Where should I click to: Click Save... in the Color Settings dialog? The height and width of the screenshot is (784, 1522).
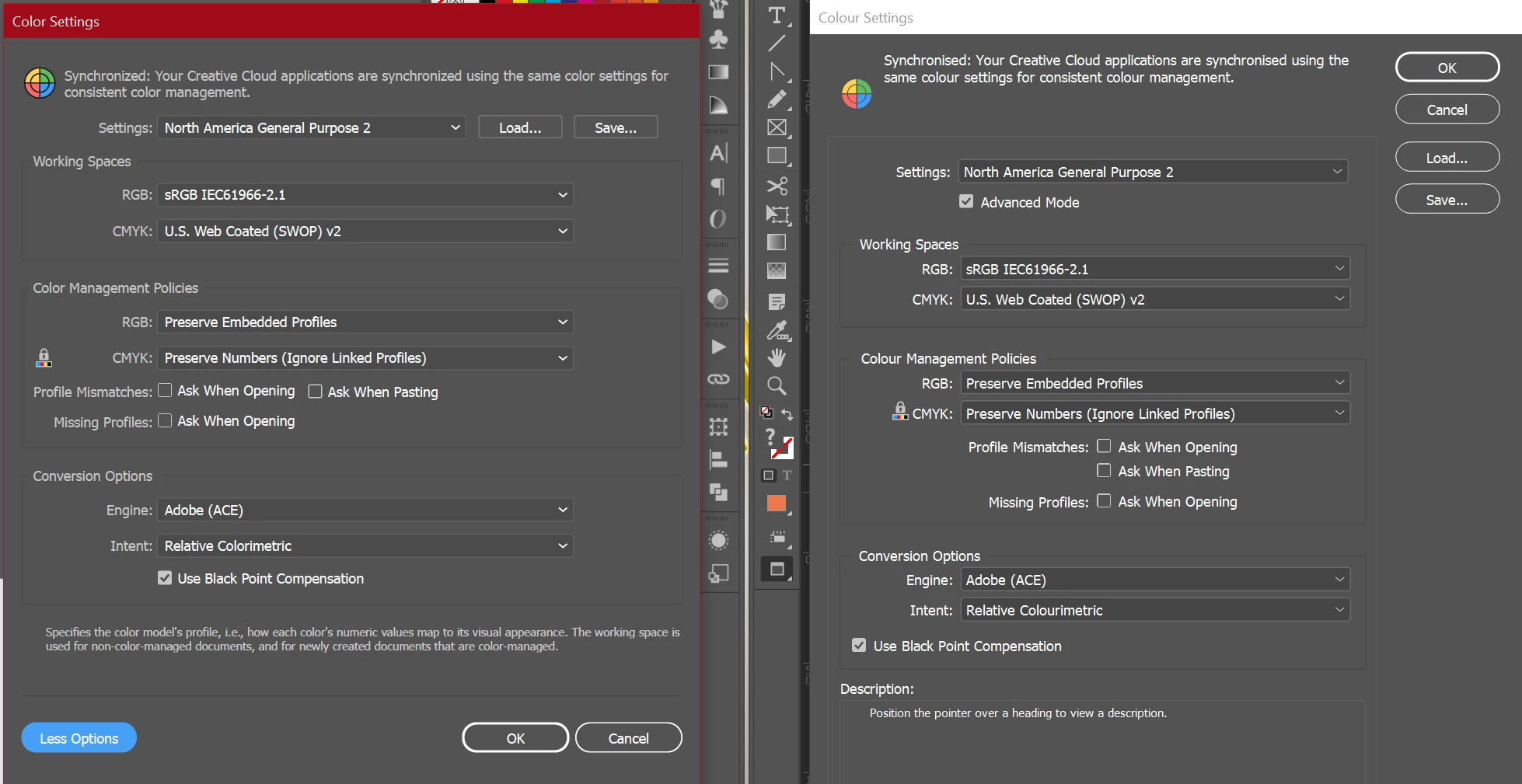616,127
